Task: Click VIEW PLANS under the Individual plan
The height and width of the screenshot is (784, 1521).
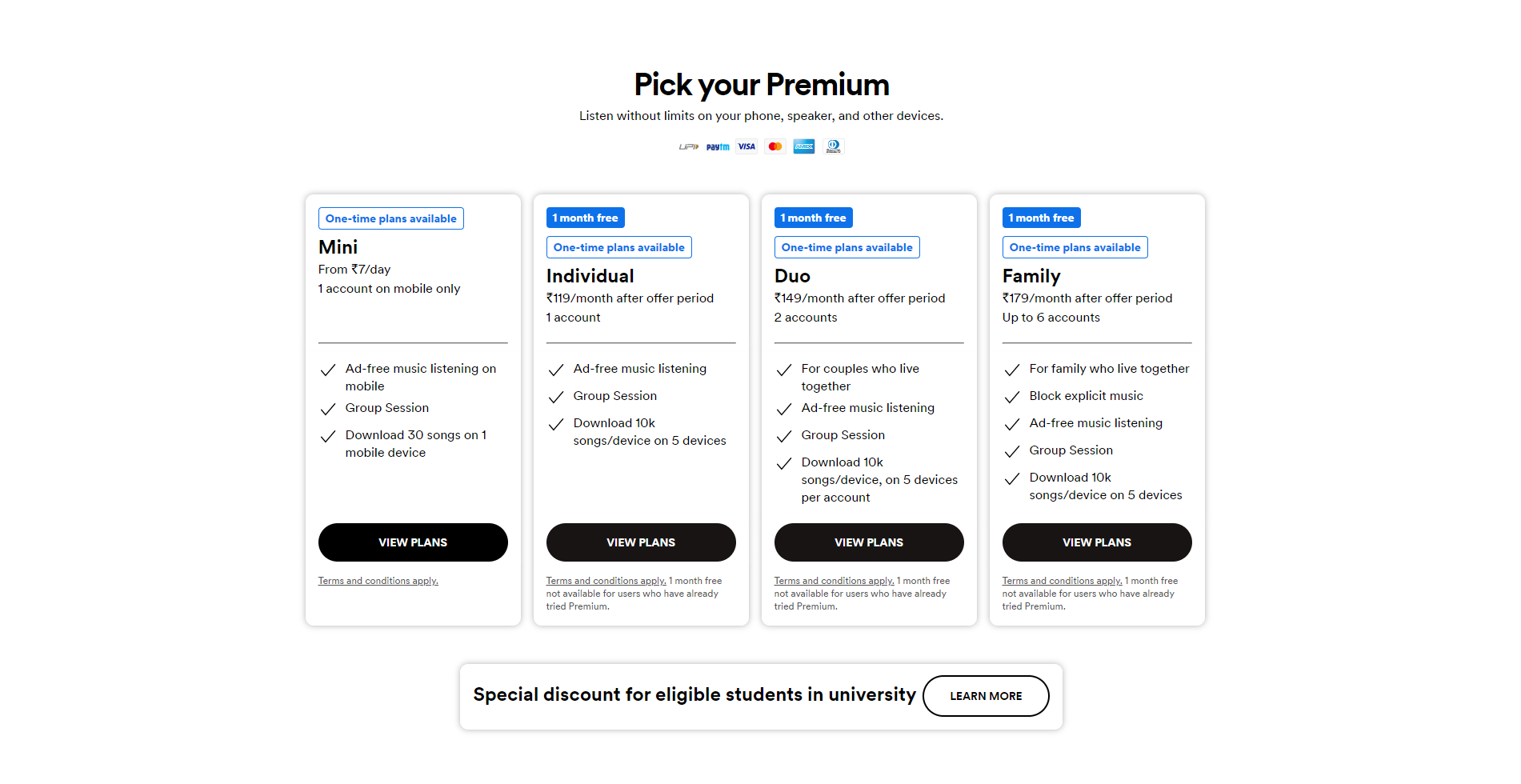Action: click(x=640, y=542)
